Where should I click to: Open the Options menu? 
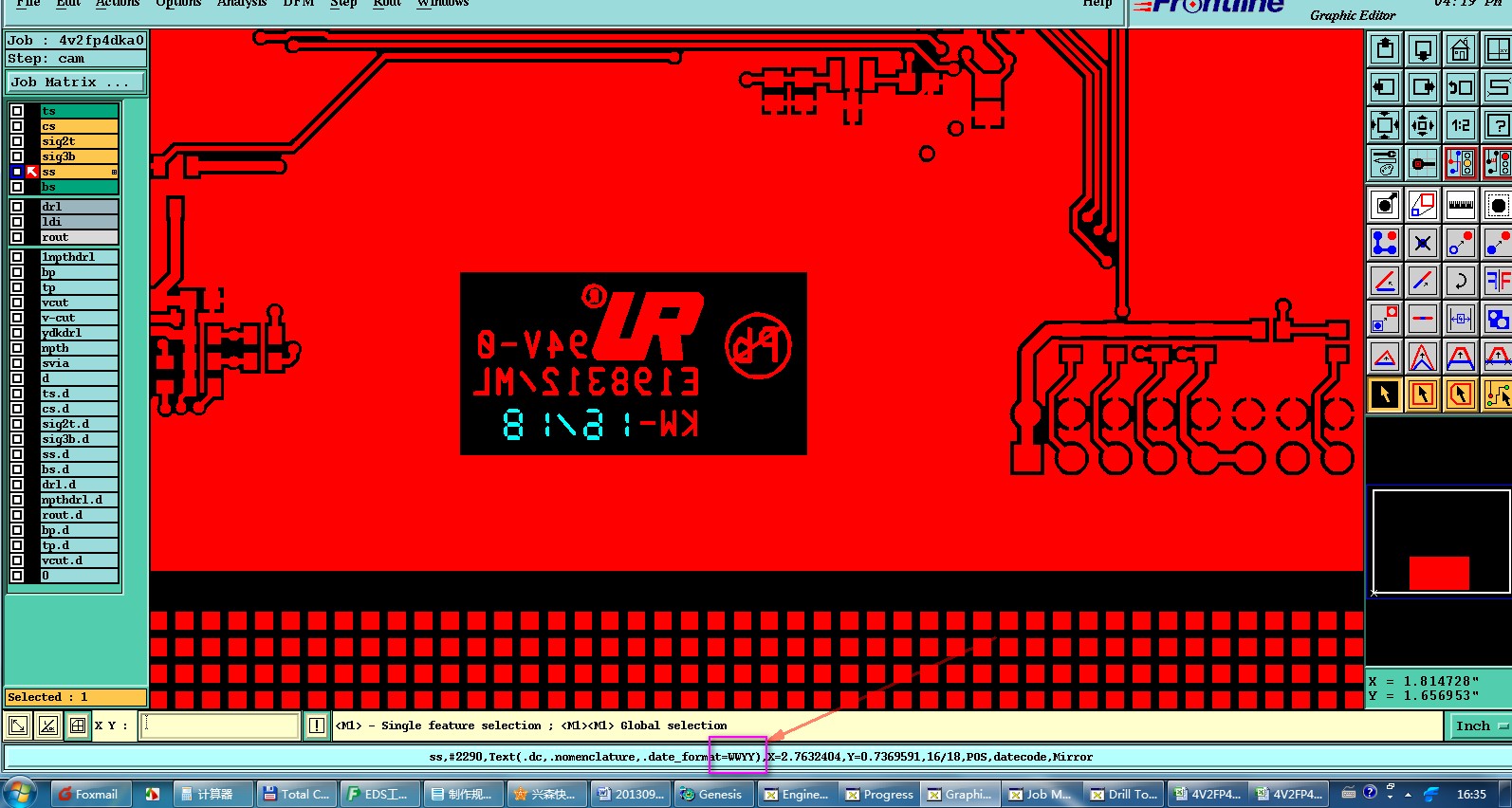pyautogui.click(x=178, y=4)
